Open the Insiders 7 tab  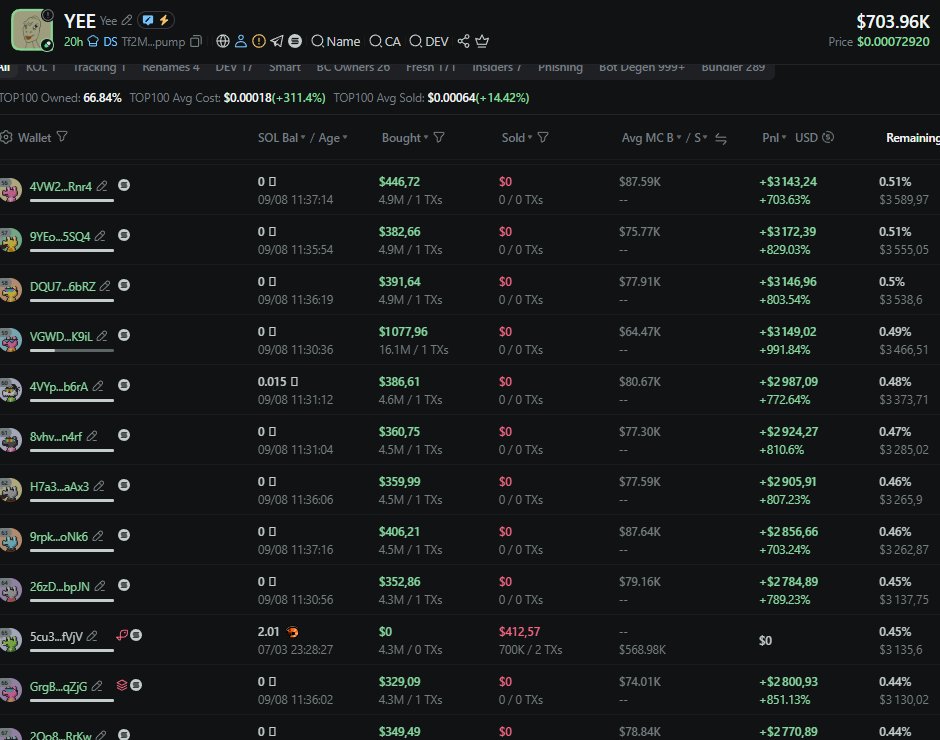[496, 67]
